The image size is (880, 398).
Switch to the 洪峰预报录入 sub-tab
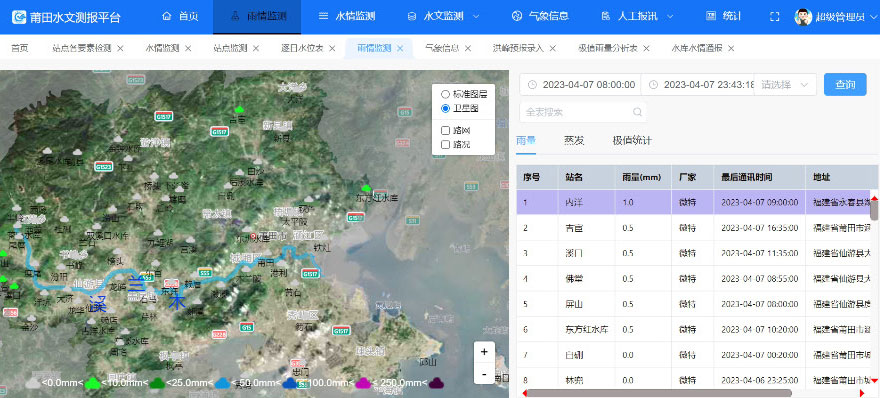tap(518, 48)
